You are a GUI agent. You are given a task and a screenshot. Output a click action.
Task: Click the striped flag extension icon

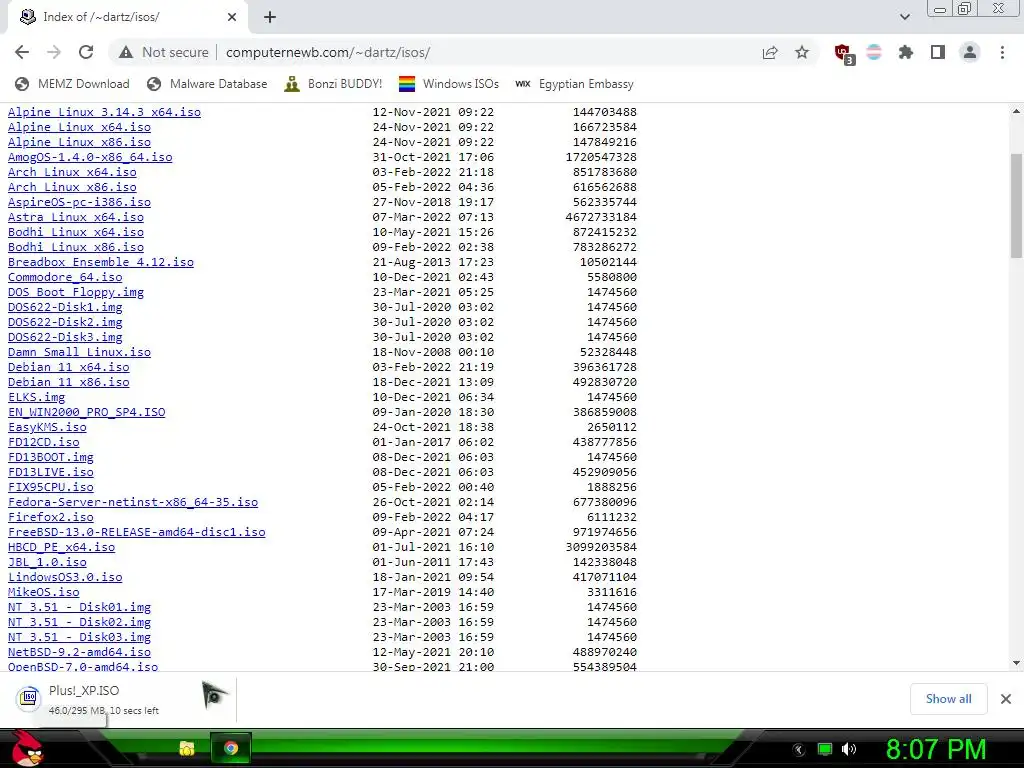[874, 52]
